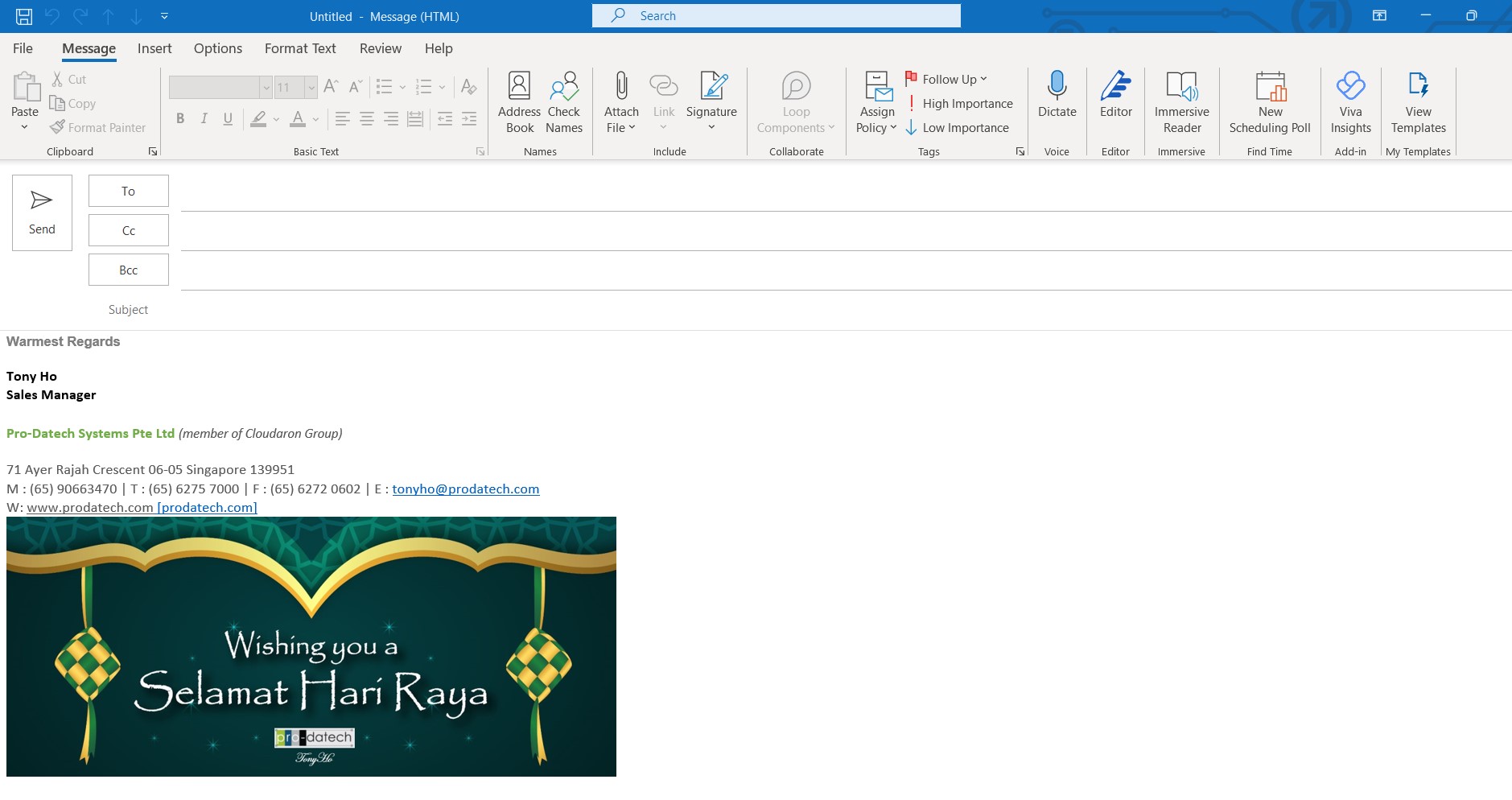Open the Help tab
This screenshot has width=1512, height=800.
(439, 48)
